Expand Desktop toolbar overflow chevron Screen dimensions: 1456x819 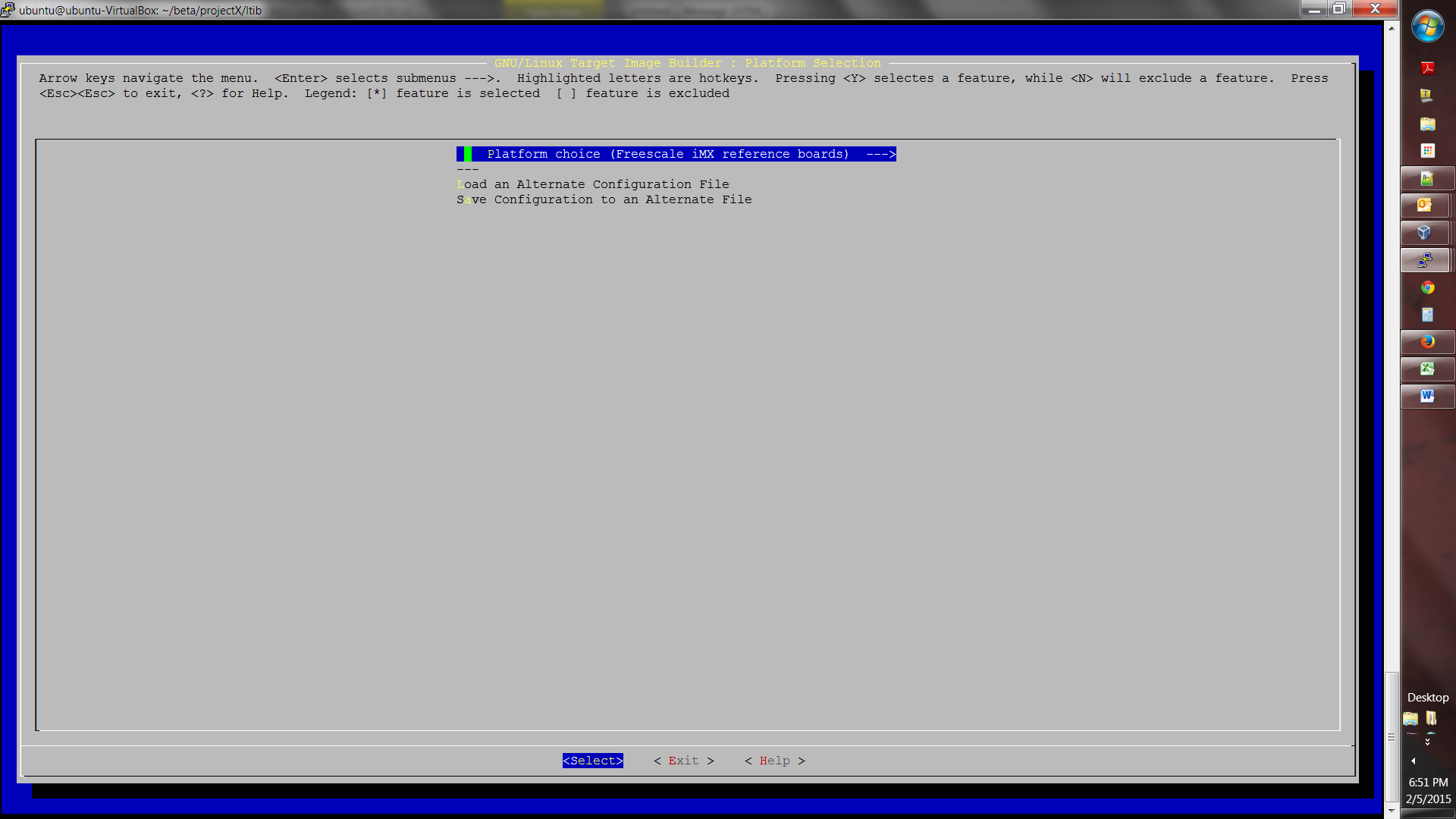tap(1427, 741)
